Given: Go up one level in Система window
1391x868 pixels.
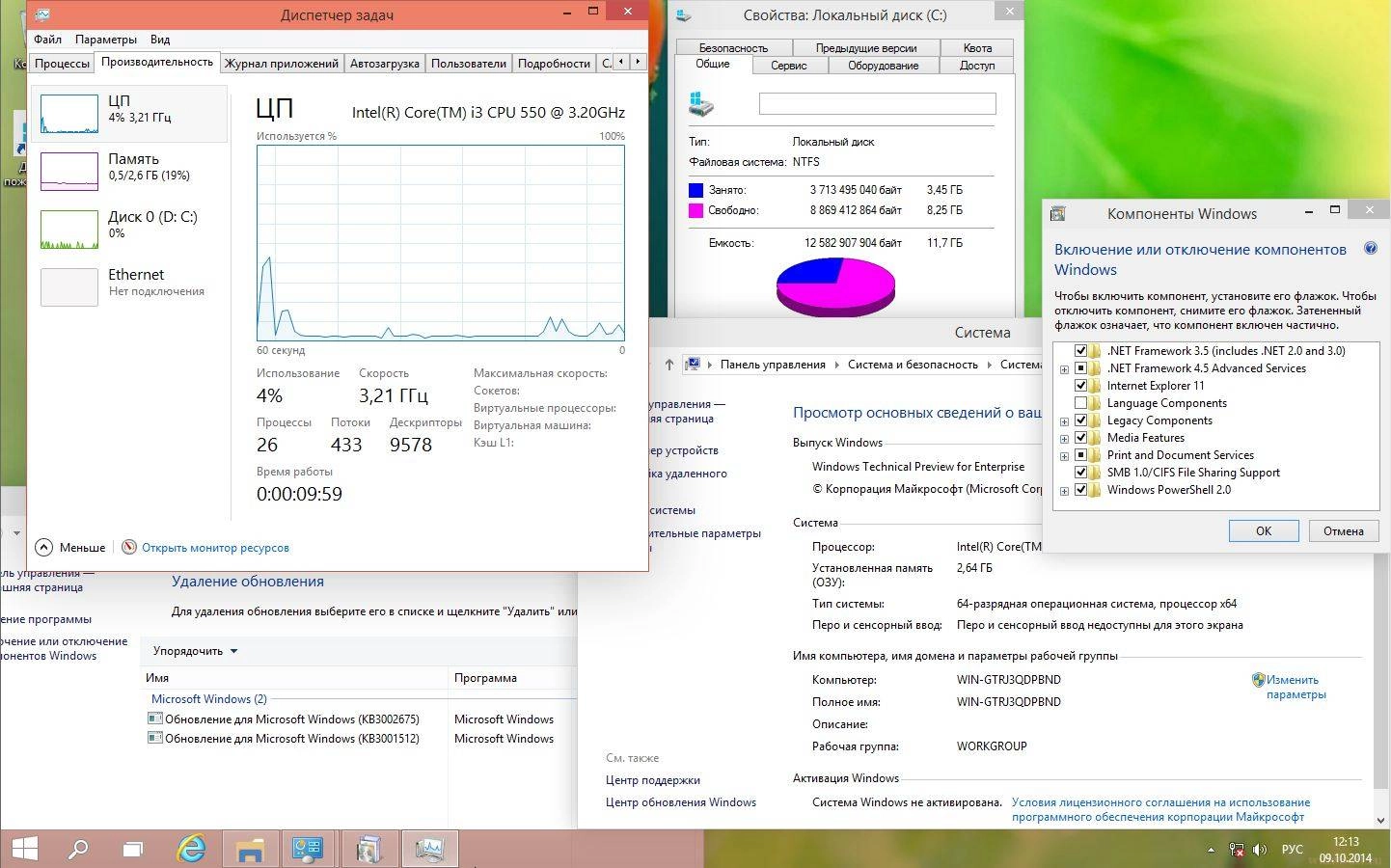Looking at the screenshot, I should pyautogui.click(x=669, y=365).
